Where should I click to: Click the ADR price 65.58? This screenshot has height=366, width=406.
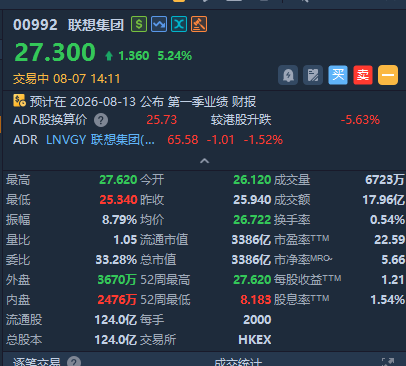pos(183,140)
